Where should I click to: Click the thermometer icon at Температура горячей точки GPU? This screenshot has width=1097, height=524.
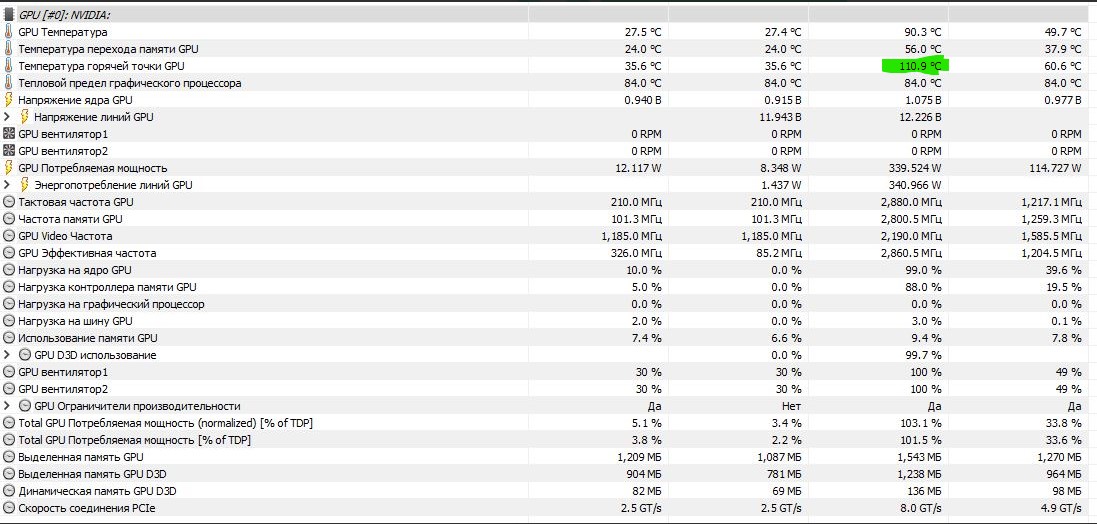[9, 66]
